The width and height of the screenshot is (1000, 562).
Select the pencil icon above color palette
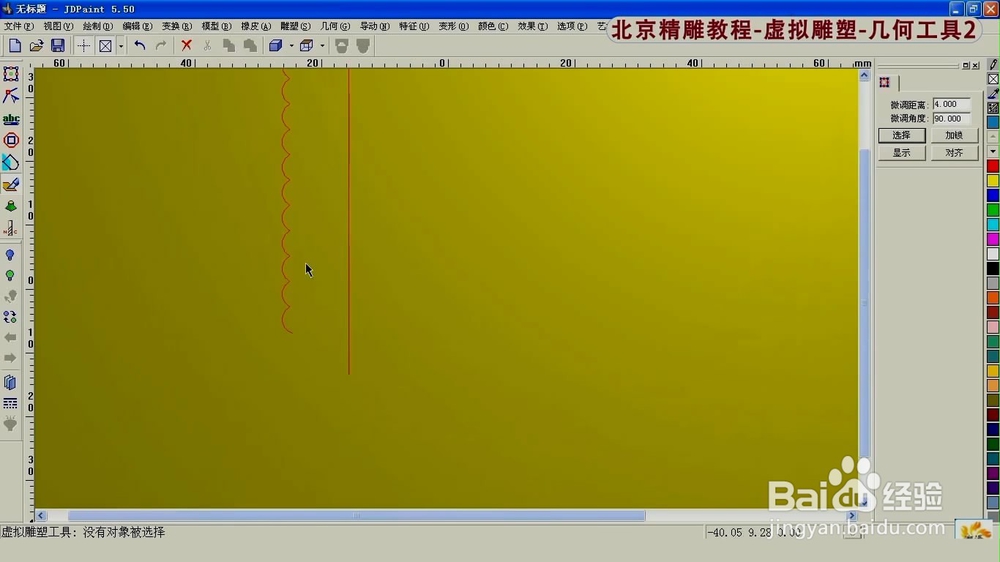pyautogui.click(x=993, y=64)
